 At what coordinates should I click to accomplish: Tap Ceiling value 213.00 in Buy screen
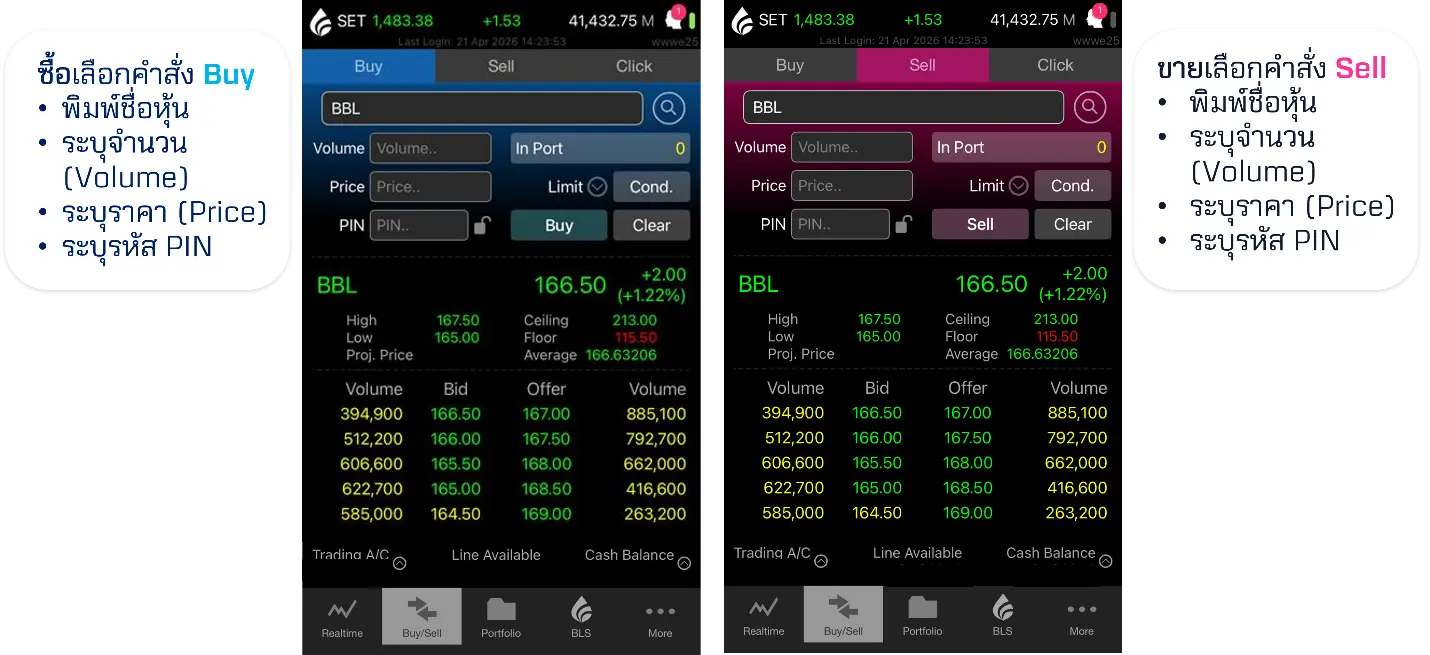(635, 321)
